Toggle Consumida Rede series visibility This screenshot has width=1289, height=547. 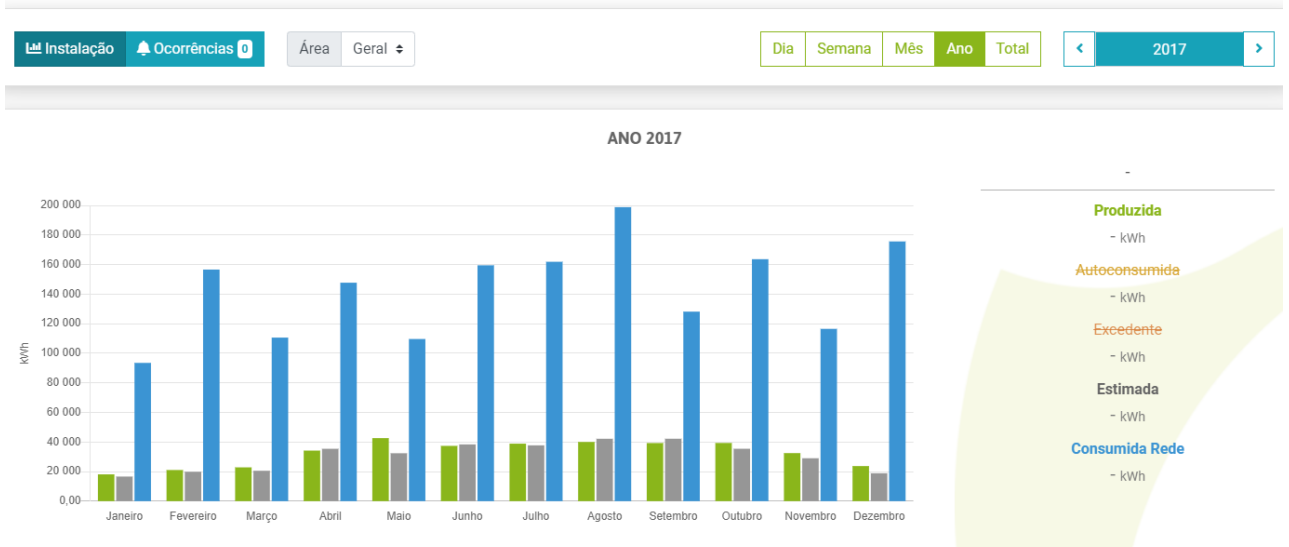[x=1127, y=449]
